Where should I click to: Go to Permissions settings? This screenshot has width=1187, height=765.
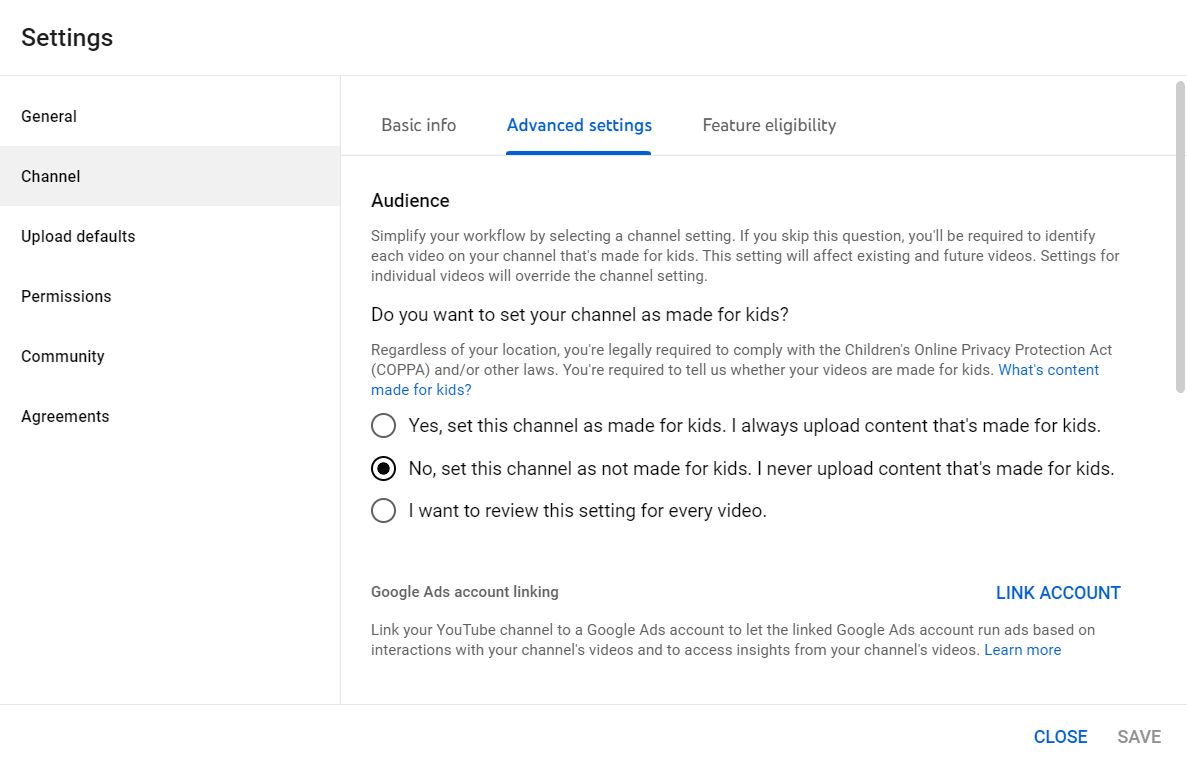(x=170, y=297)
